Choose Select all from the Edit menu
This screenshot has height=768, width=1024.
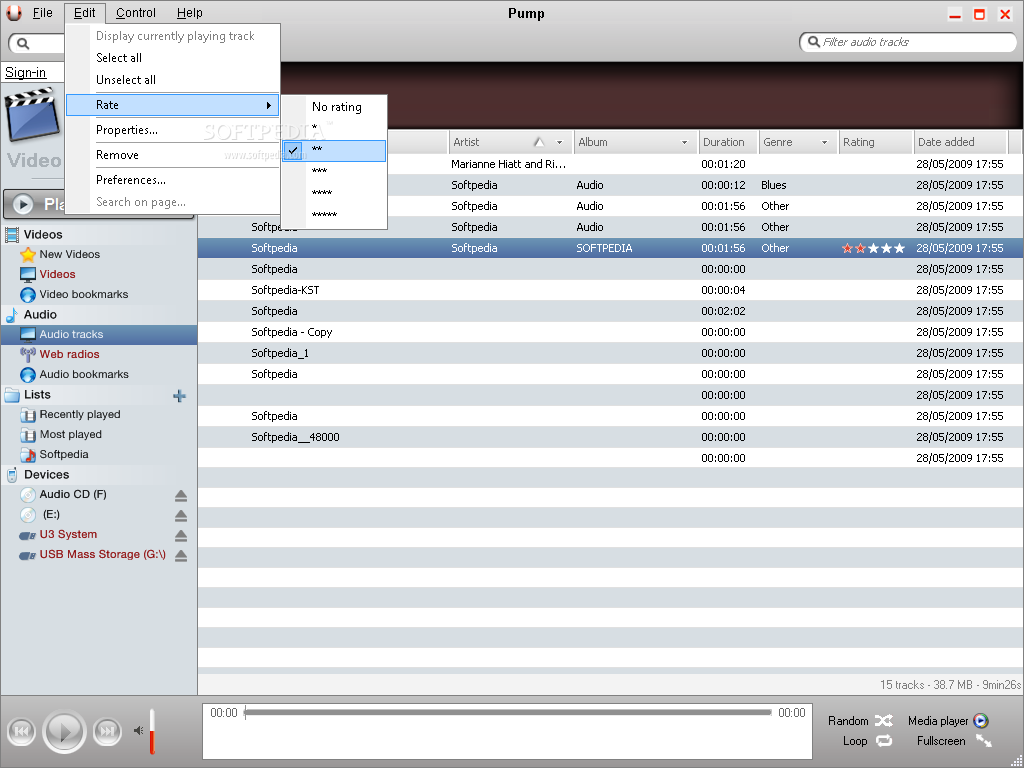click(172, 57)
